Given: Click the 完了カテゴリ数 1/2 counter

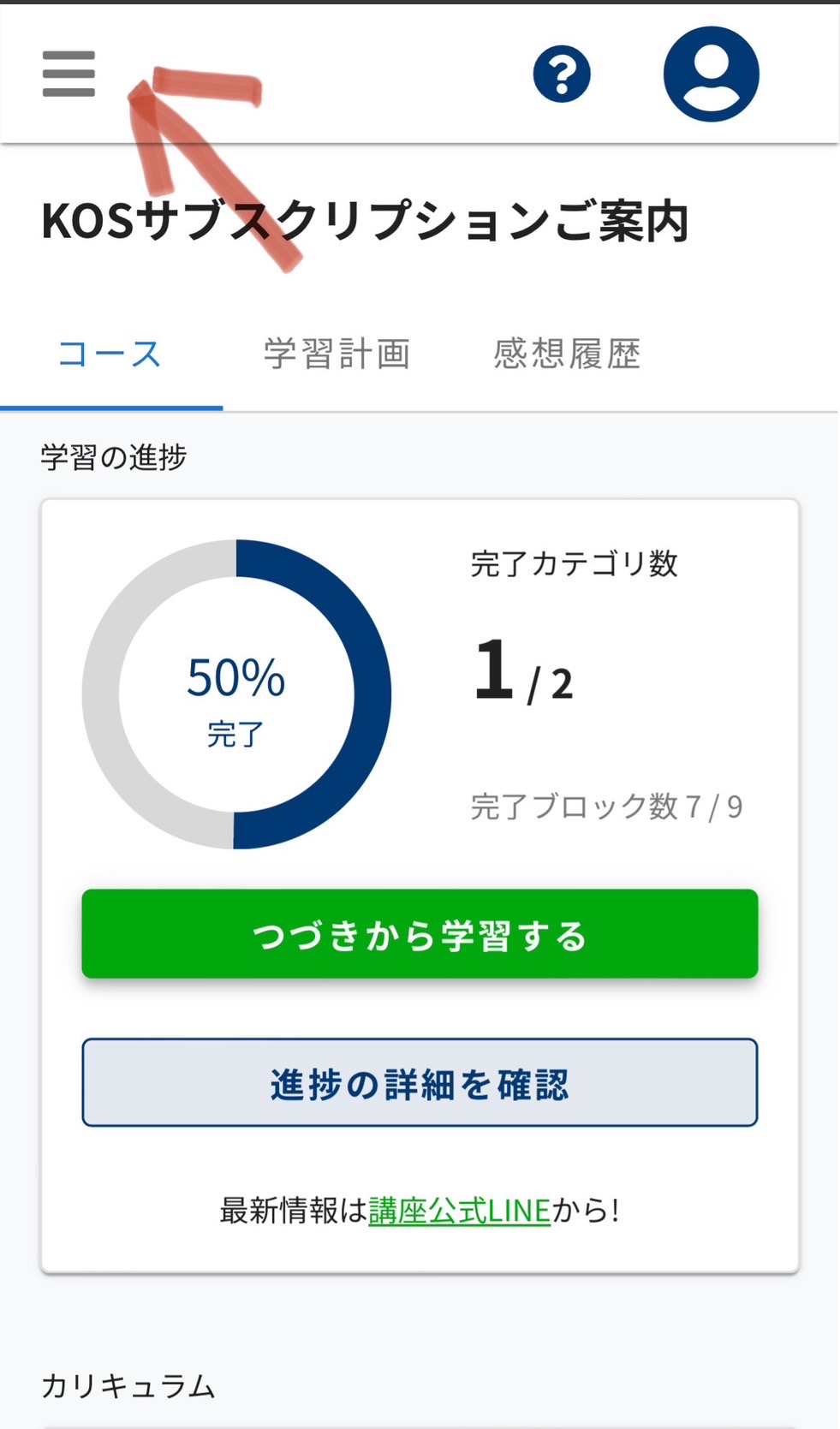Looking at the screenshot, I should coord(523,672).
